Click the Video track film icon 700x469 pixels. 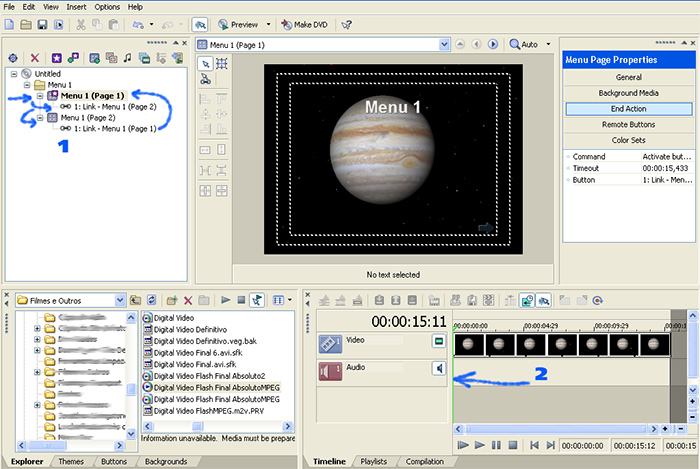pyautogui.click(x=330, y=344)
